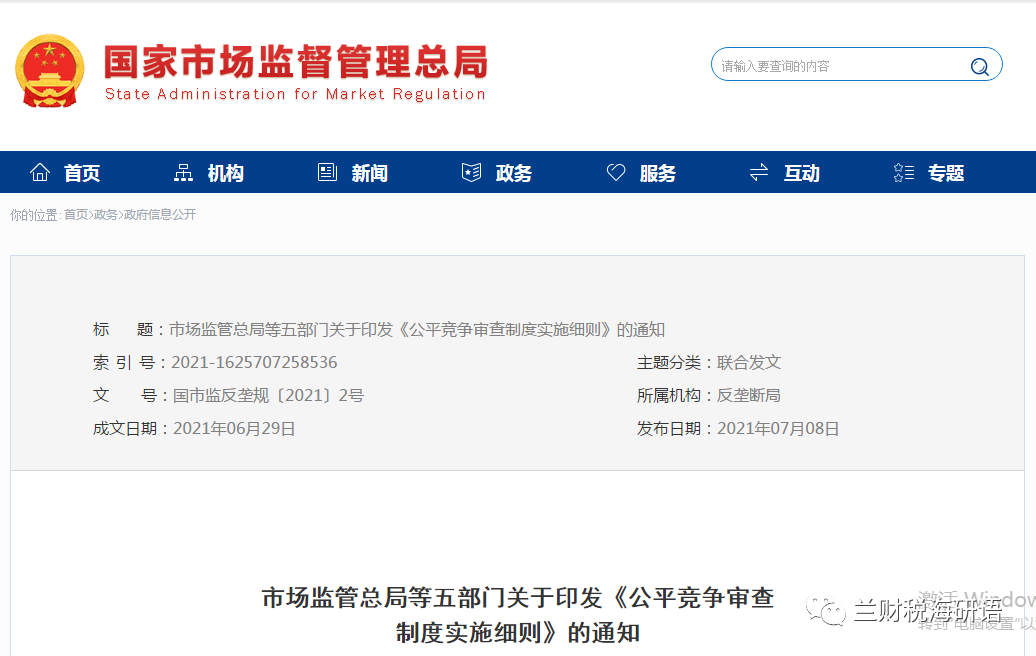Click the index number 2021-1625707258536
The height and width of the screenshot is (656, 1036).
coord(254,363)
